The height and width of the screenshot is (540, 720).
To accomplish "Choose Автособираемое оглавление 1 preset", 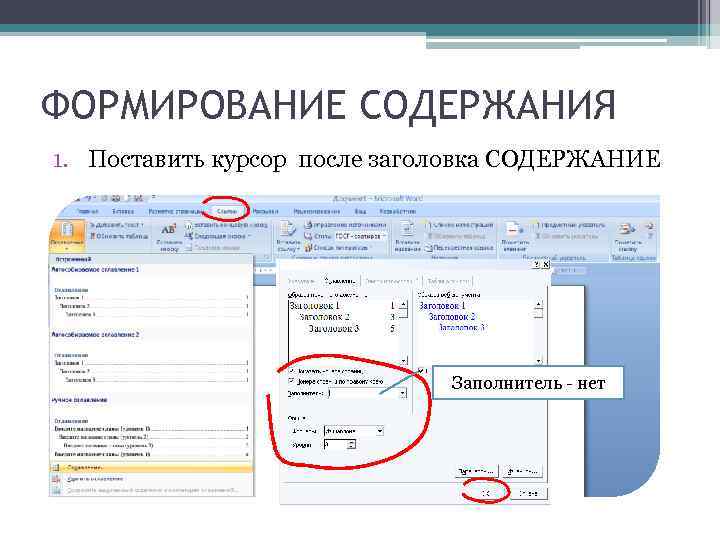I will pyautogui.click(x=151, y=294).
